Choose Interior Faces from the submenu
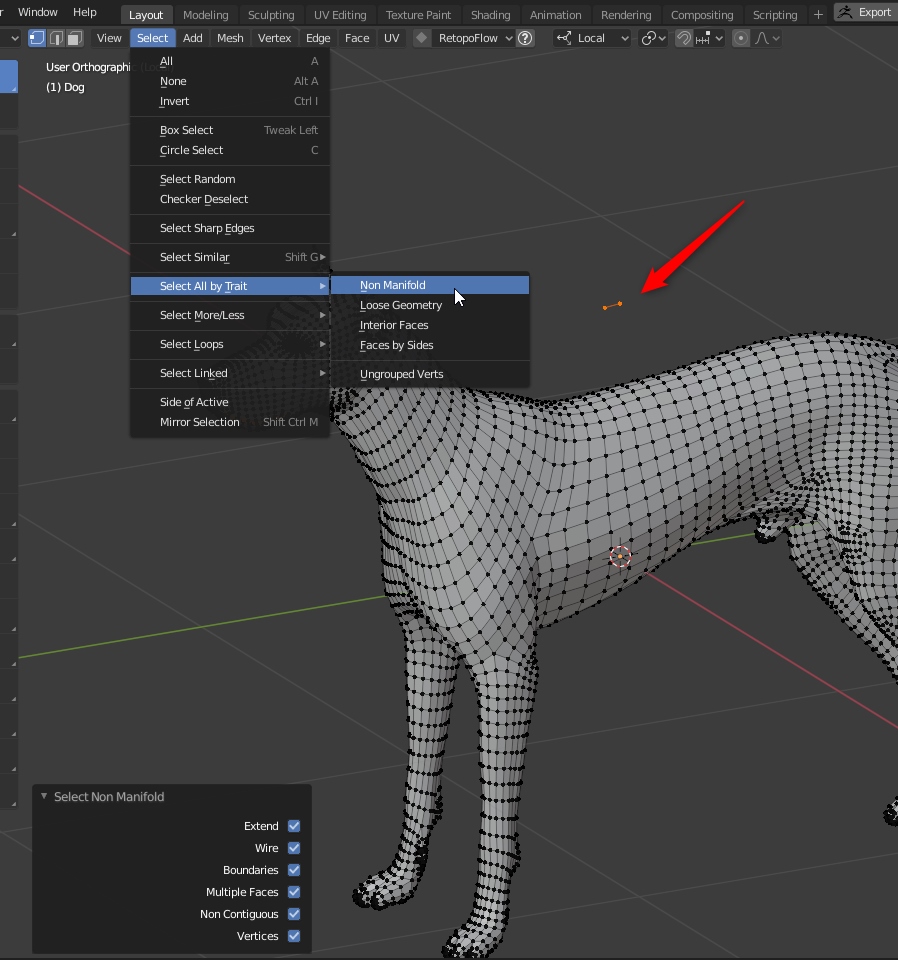This screenshot has height=960, width=898. [x=430, y=325]
